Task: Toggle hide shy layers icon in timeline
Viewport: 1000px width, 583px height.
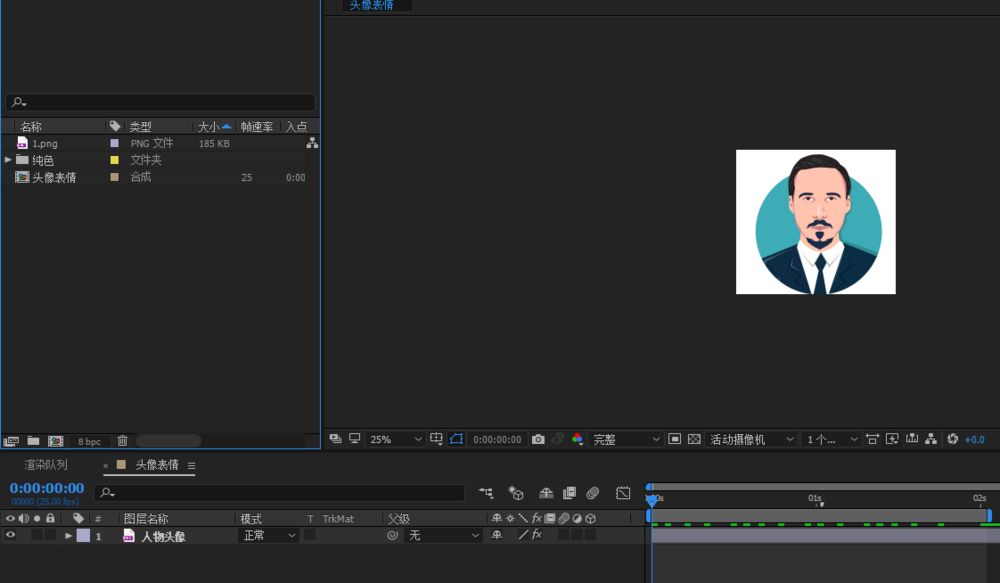Action: pyautogui.click(x=546, y=492)
